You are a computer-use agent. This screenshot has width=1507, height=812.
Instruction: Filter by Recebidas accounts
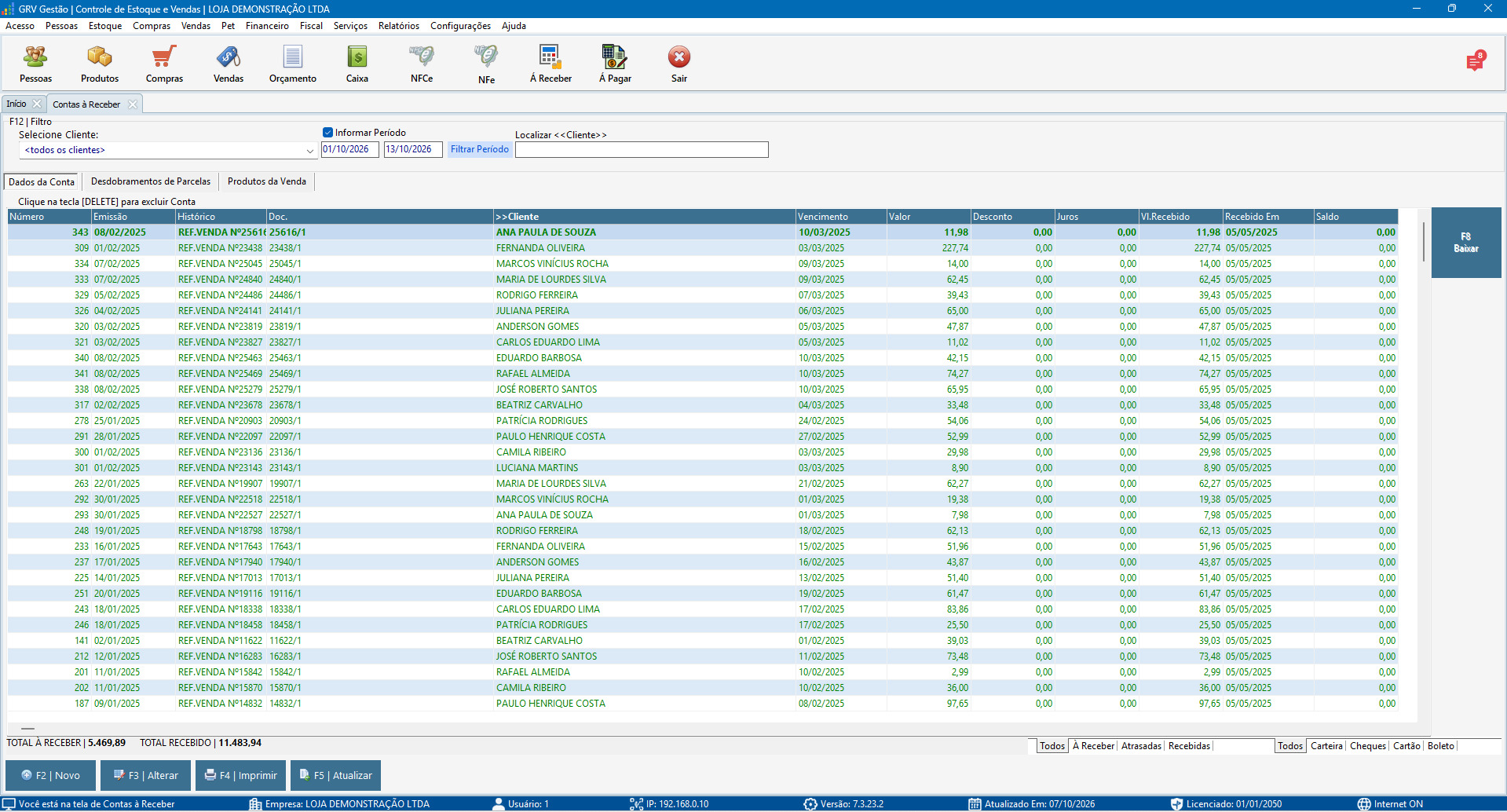tap(1189, 746)
